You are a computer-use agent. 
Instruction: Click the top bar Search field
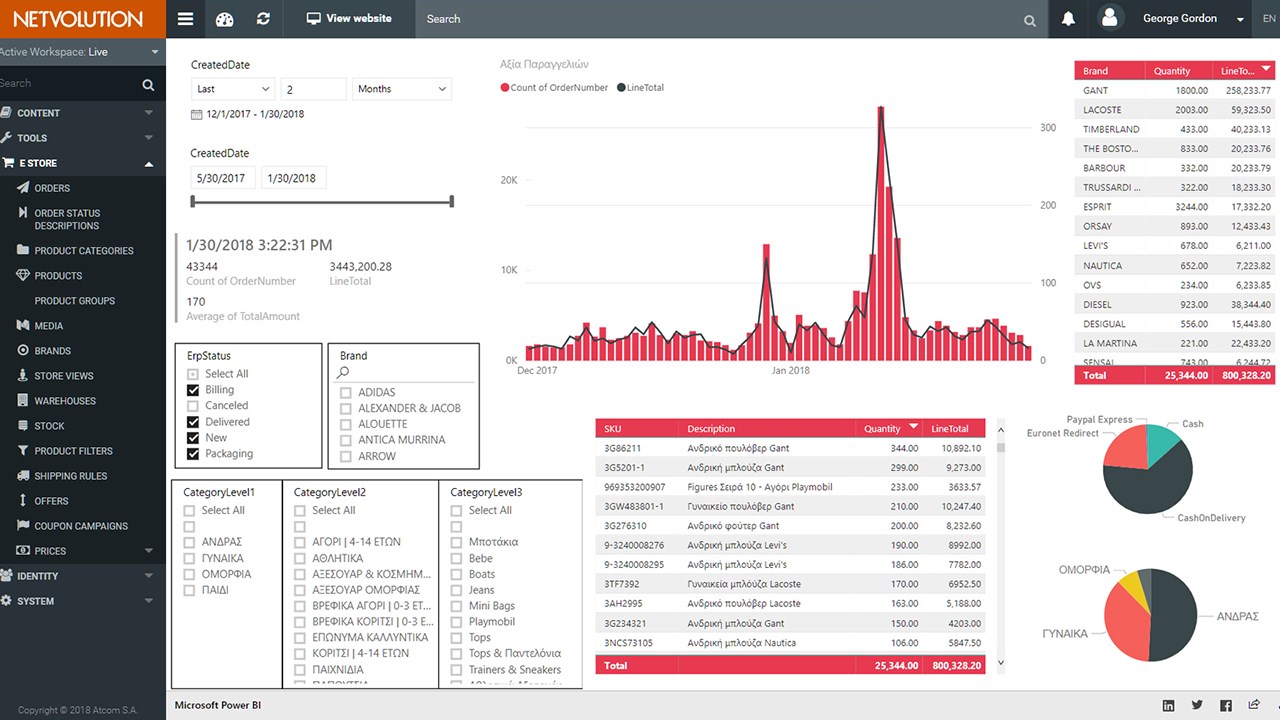coord(718,19)
